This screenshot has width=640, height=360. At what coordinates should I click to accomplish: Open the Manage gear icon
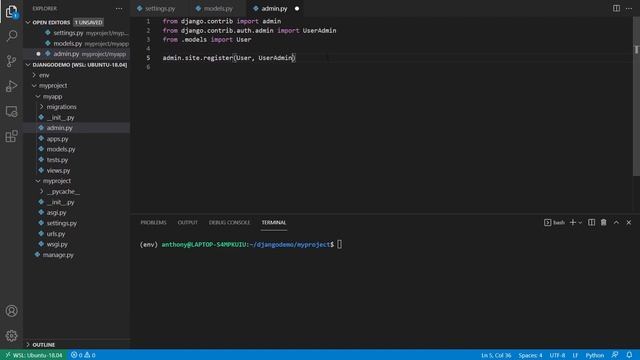11,336
